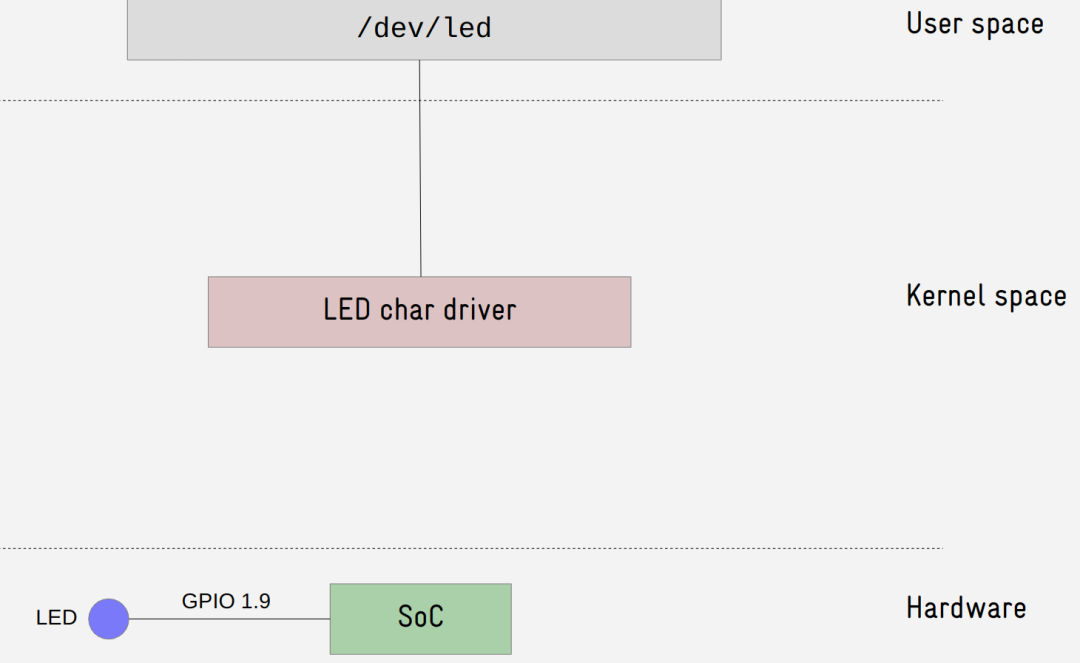Viewport: 1080px width, 663px height.
Task: Select the Hardware layer label
Action: 965,607
